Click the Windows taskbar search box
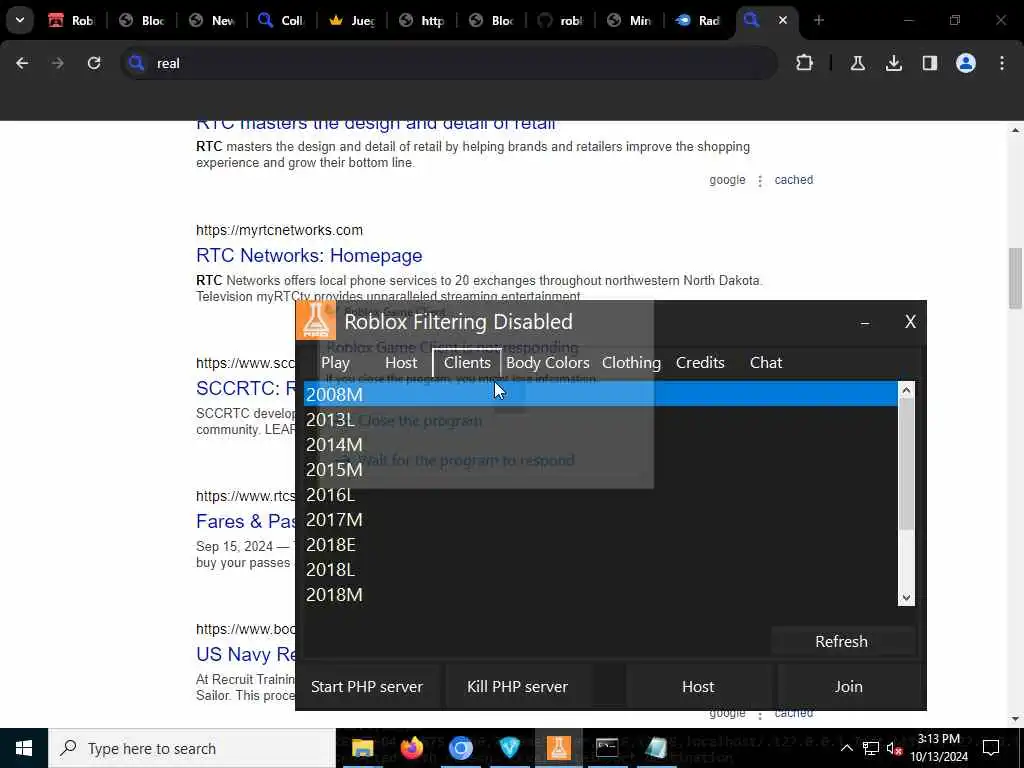Screen dimensions: 1024x768 click(191, 748)
